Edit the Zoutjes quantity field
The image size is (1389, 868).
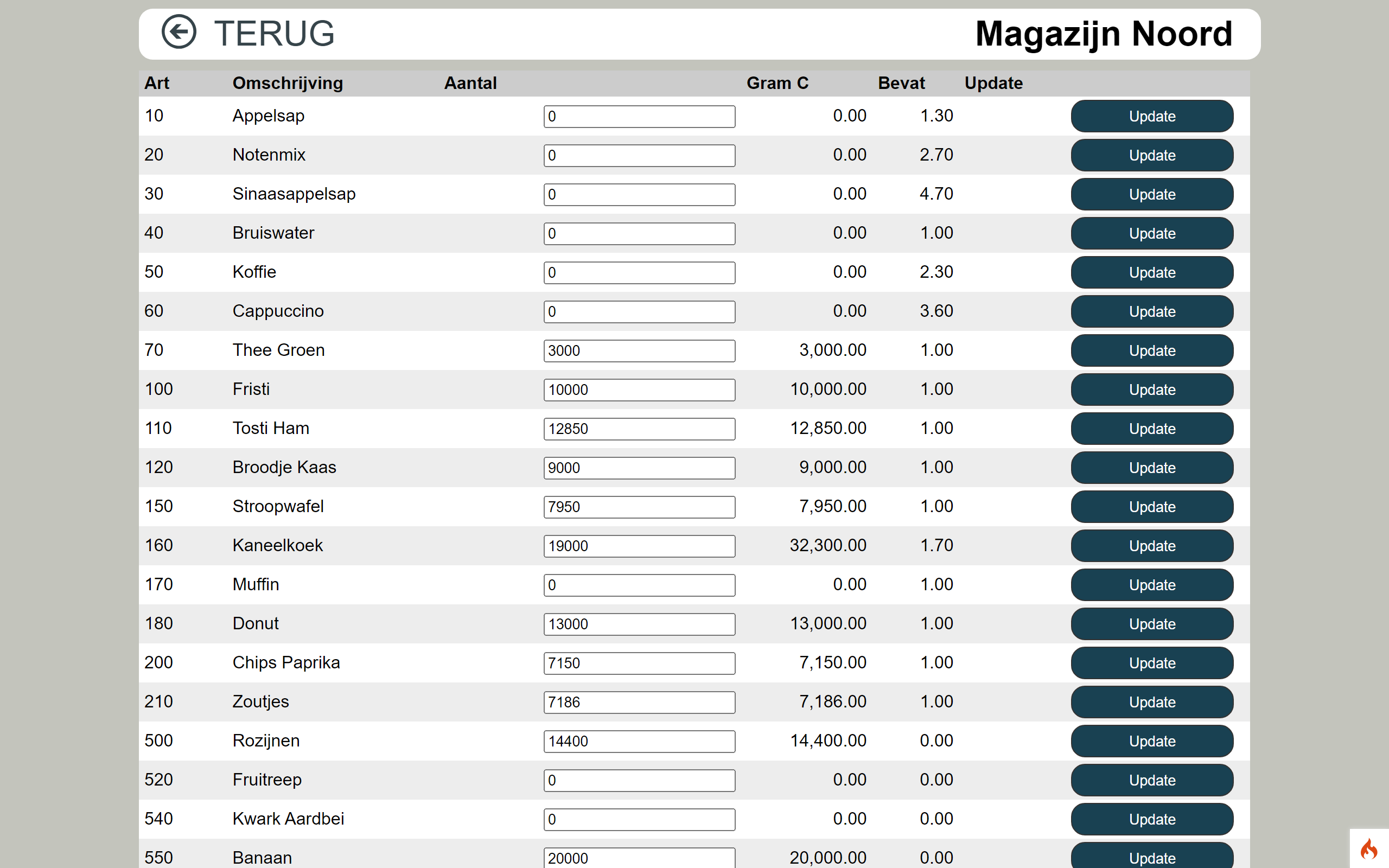pyautogui.click(x=639, y=702)
